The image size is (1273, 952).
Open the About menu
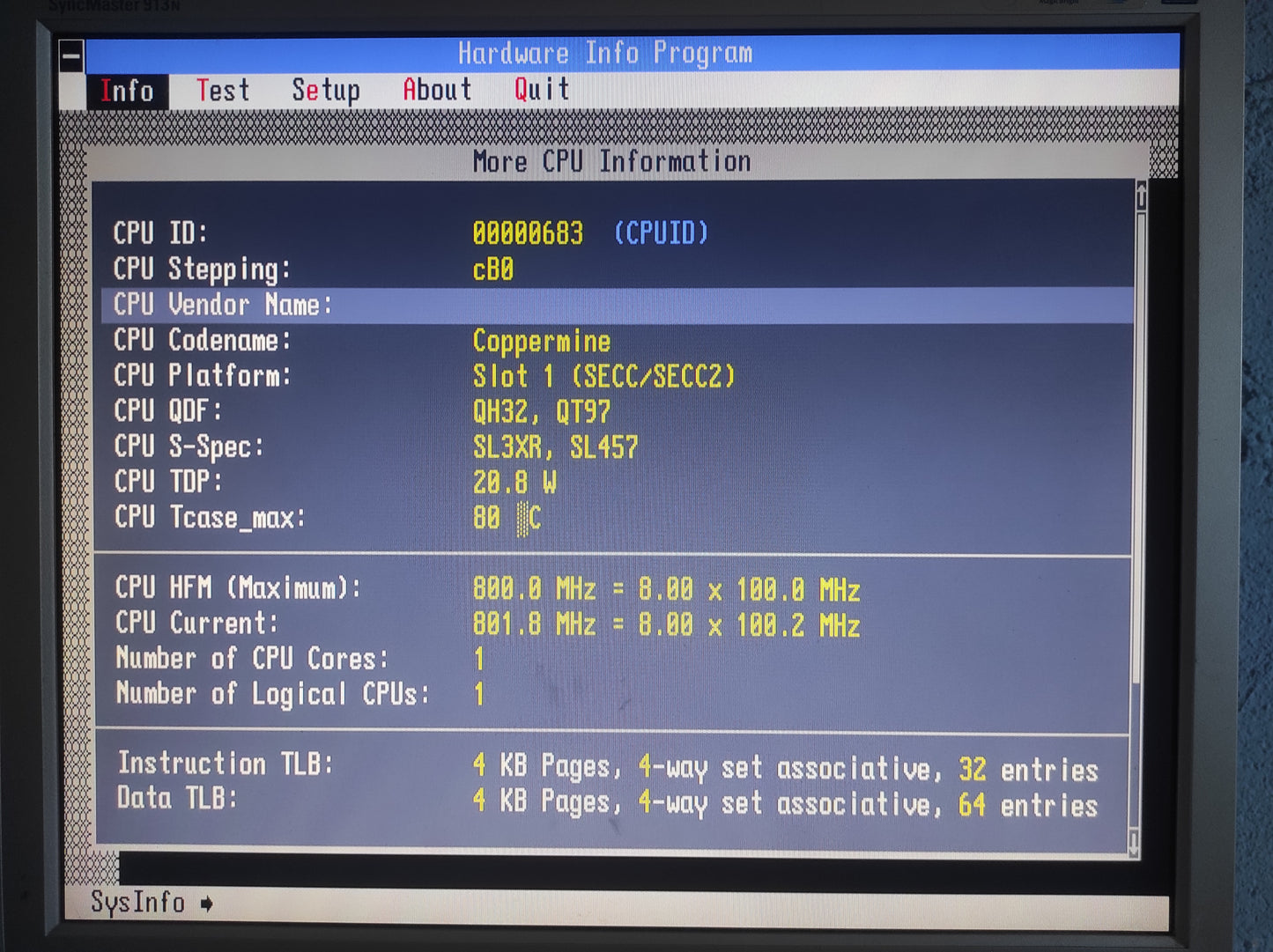[x=436, y=89]
